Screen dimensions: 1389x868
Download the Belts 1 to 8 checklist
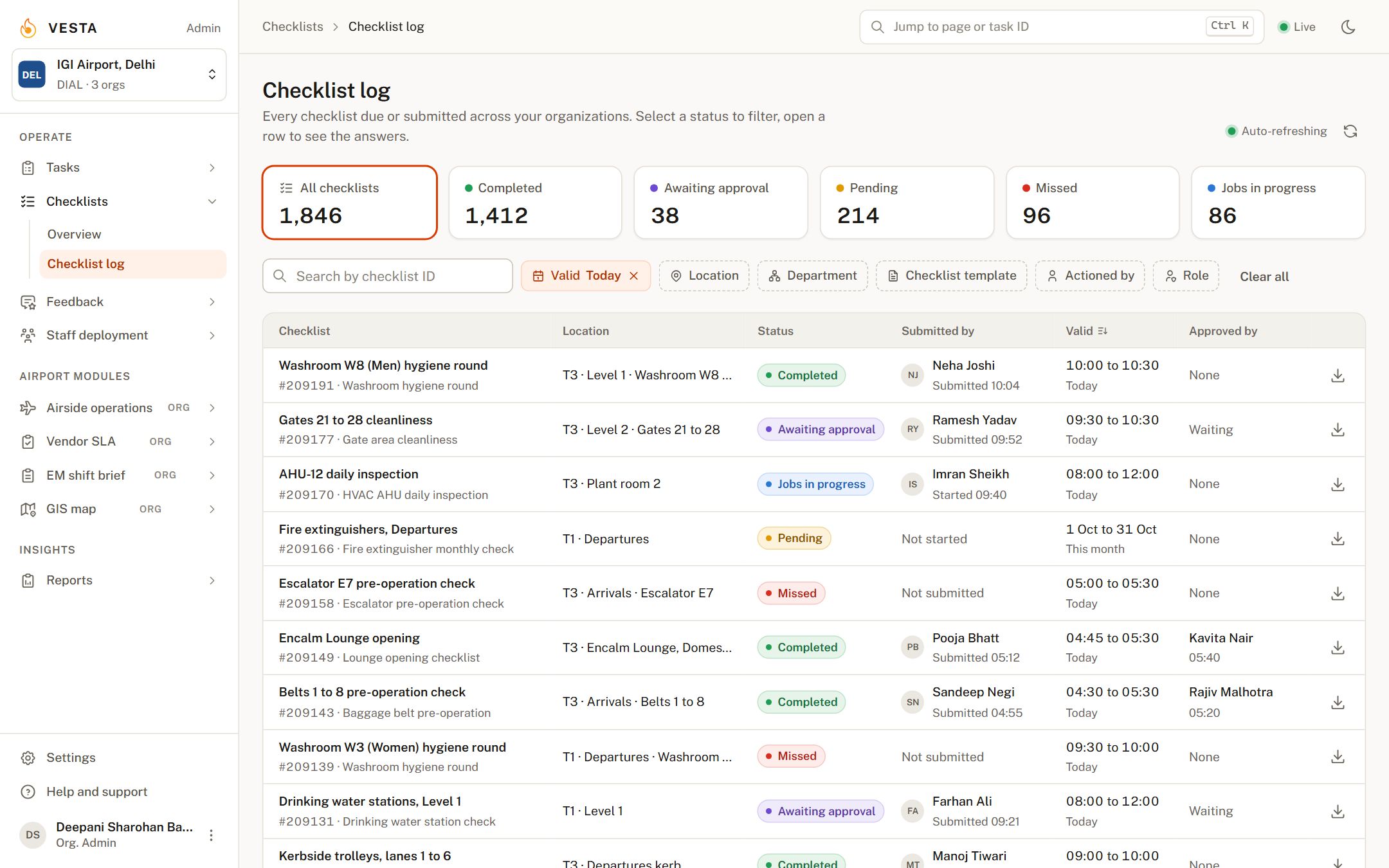click(x=1338, y=702)
